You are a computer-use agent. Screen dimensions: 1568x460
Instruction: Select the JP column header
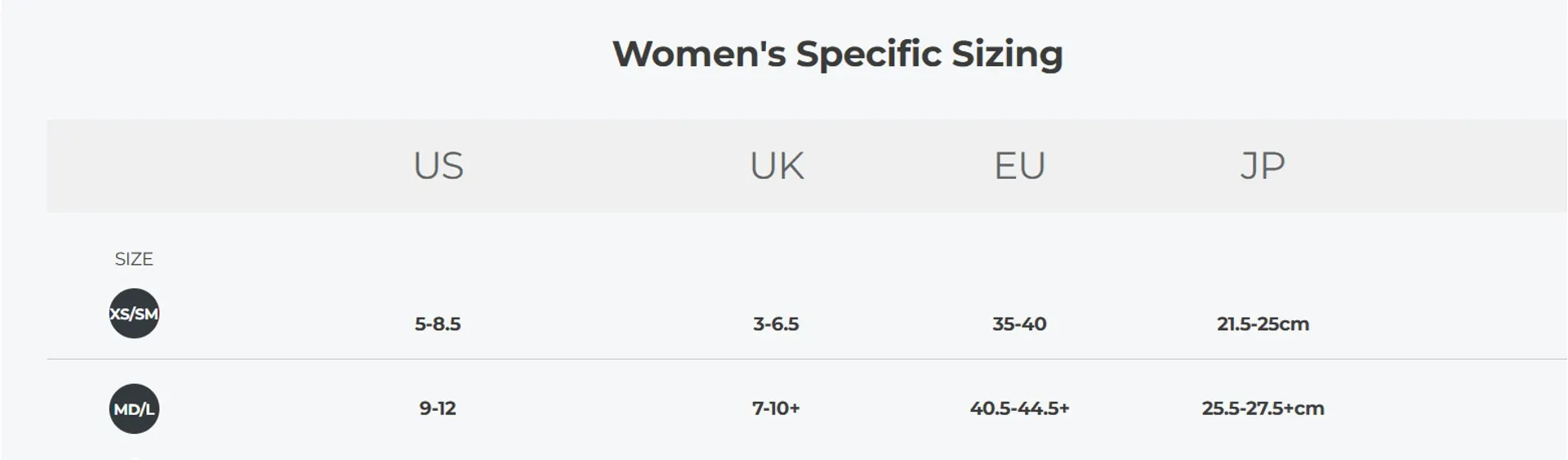[x=1263, y=166]
